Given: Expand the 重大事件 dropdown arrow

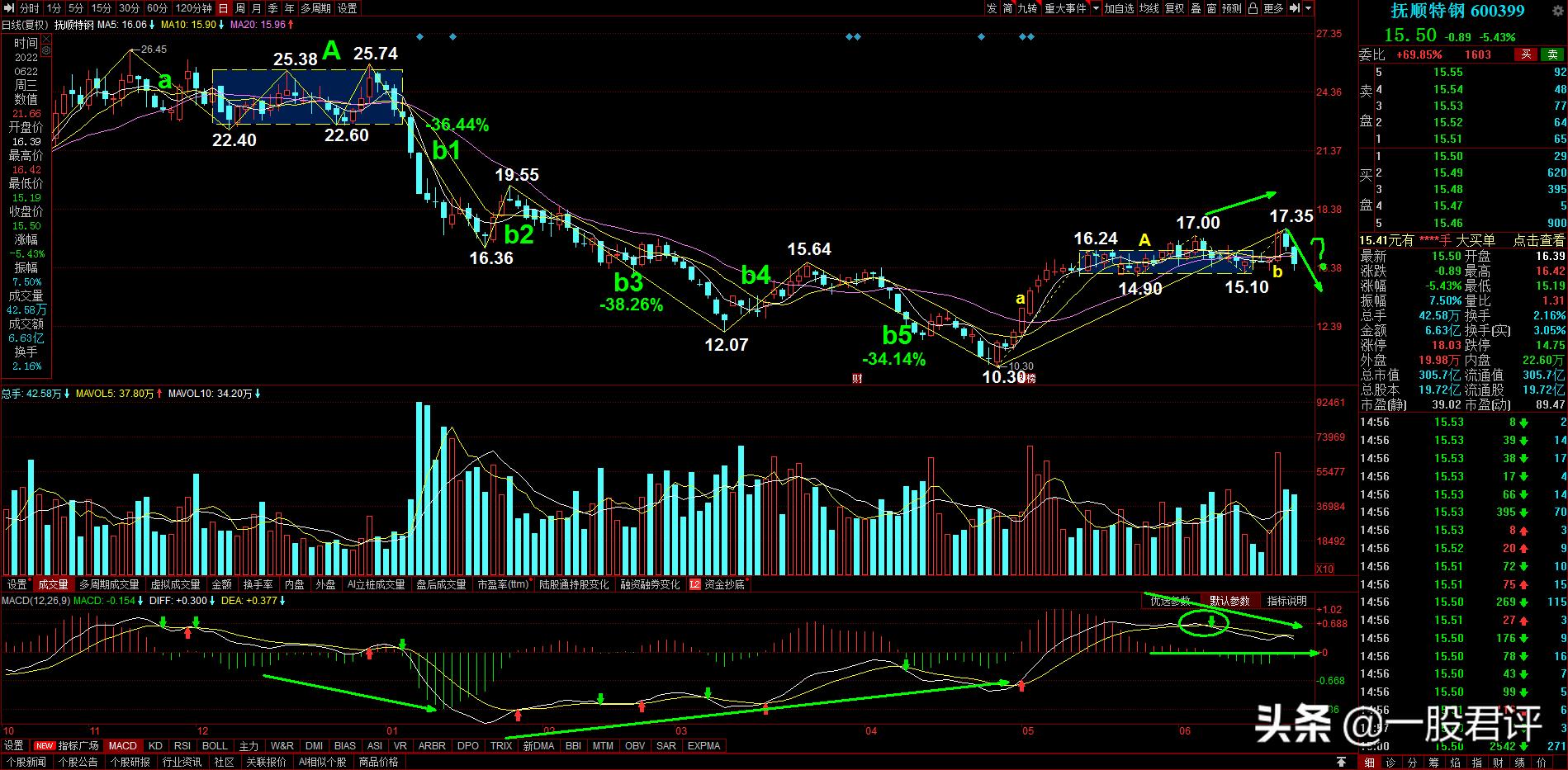Looking at the screenshot, I should click(x=1096, y=8).
